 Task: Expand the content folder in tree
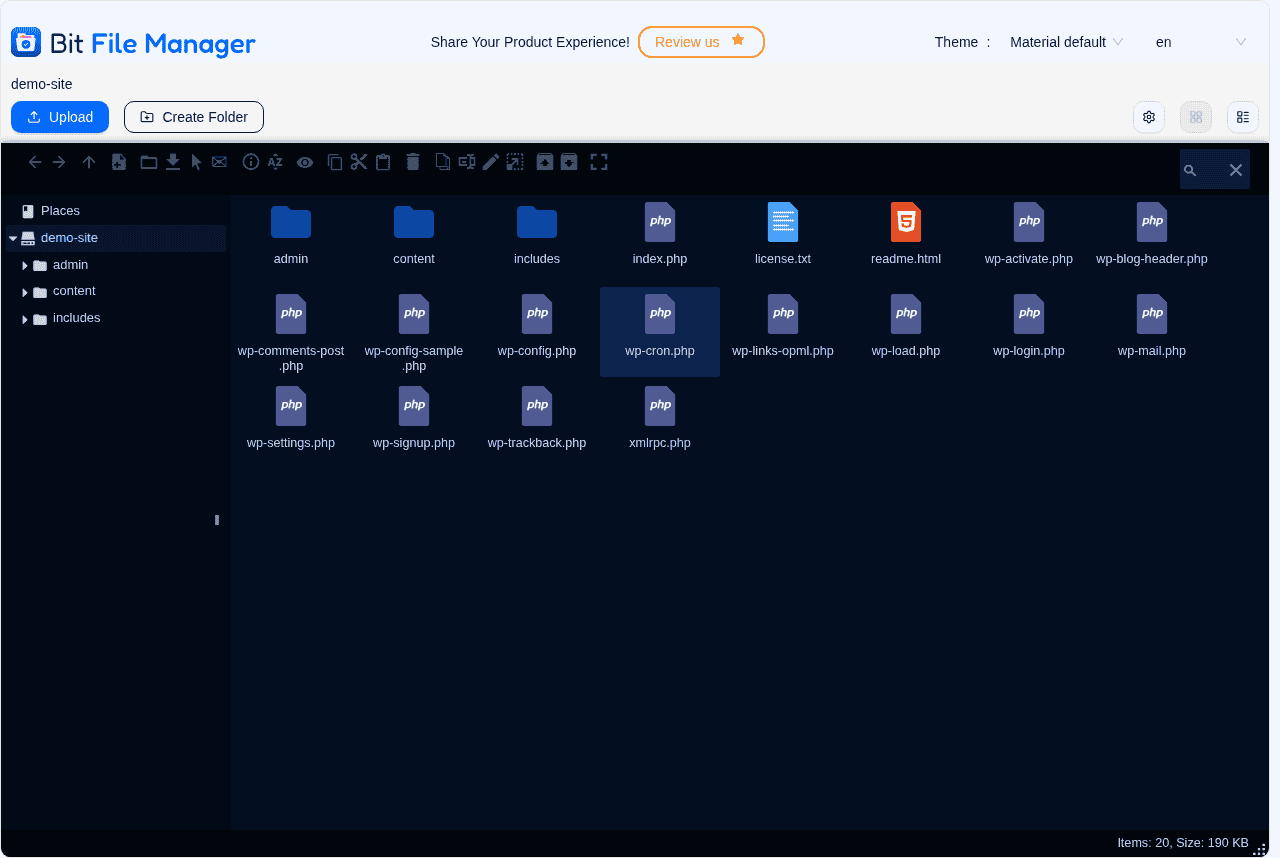click(x=25, y=292)
